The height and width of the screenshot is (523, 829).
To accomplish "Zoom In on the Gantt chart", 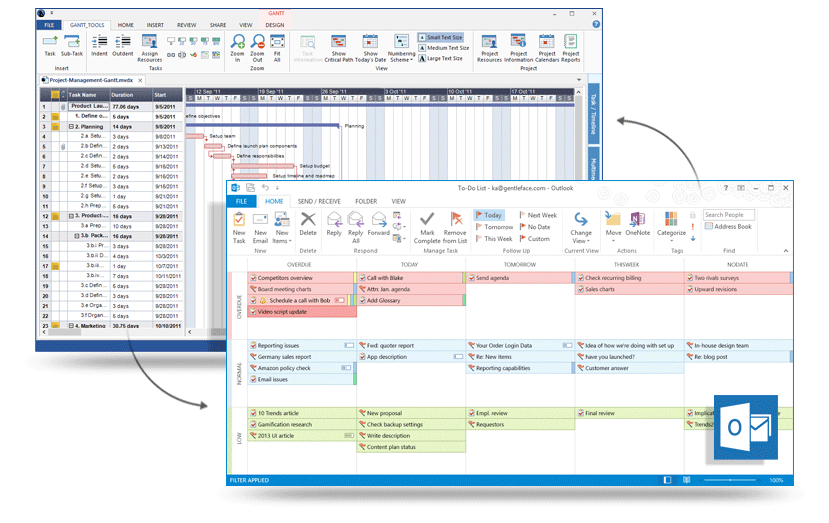I will click(238, 48).
